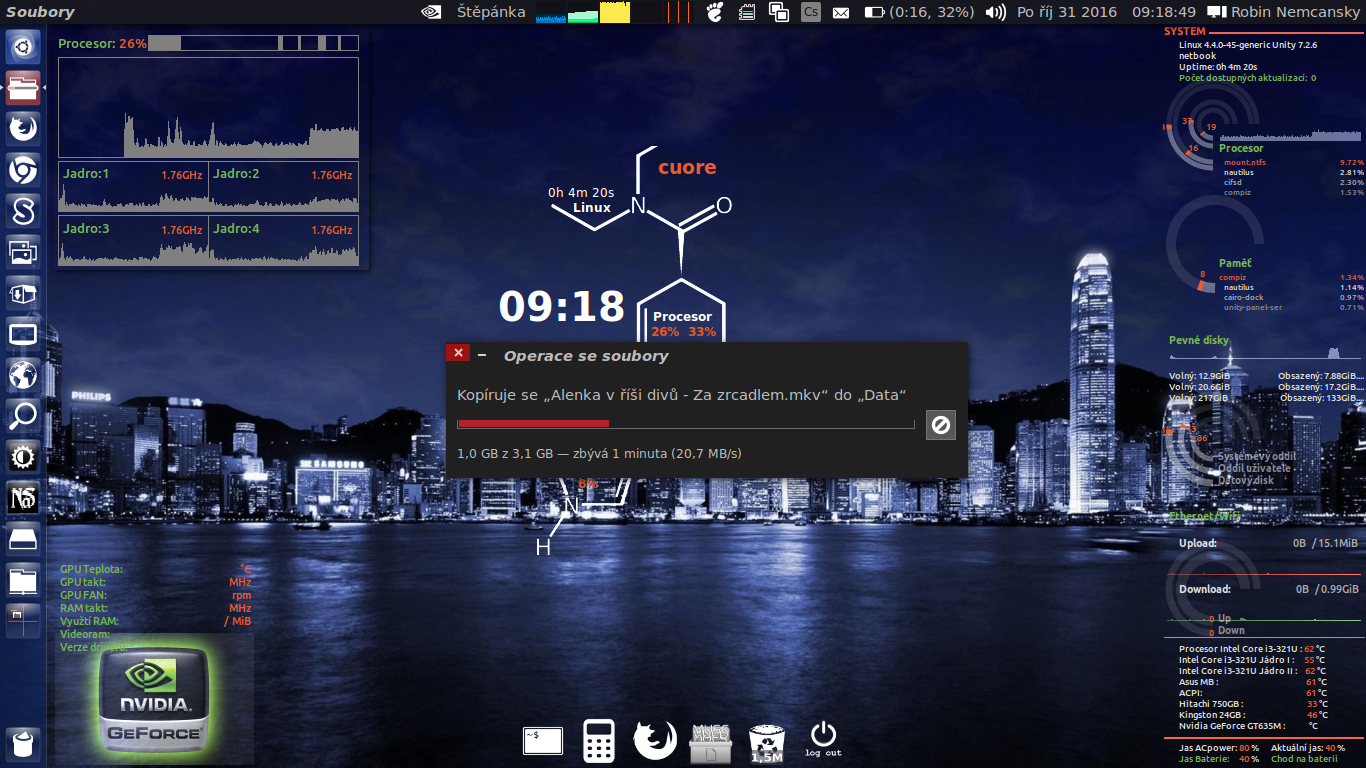Click the log out power button

823,736
